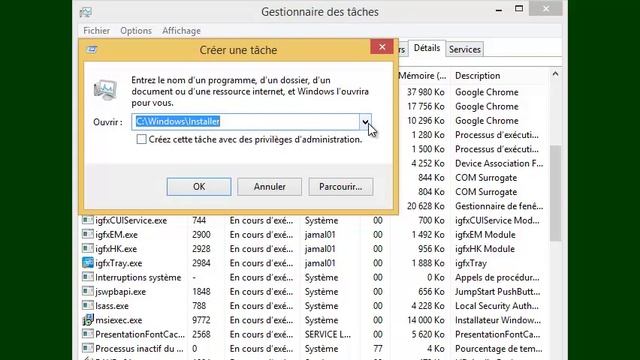Image resolution: width=640 pixels, height=360 pixels.
Task: Click PID 2984 cell
Action: click(201, 263)
